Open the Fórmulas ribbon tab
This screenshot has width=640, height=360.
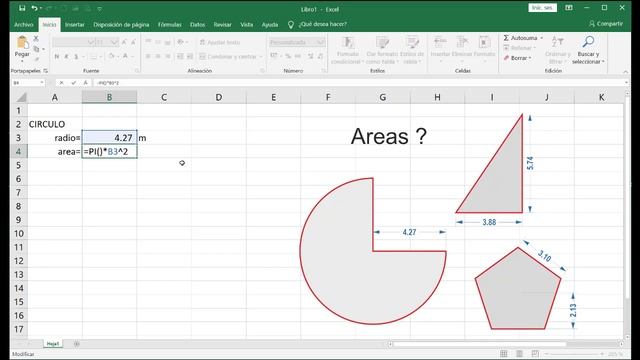(x=169, y=24)
